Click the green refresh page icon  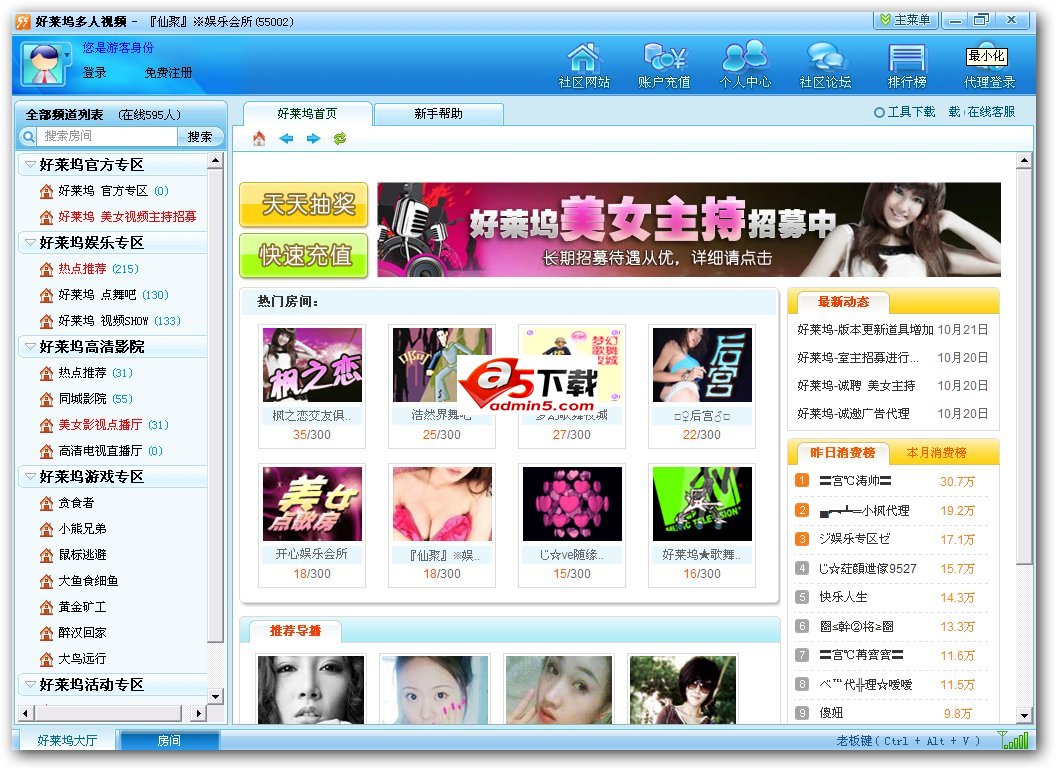(x=339, y=139)
